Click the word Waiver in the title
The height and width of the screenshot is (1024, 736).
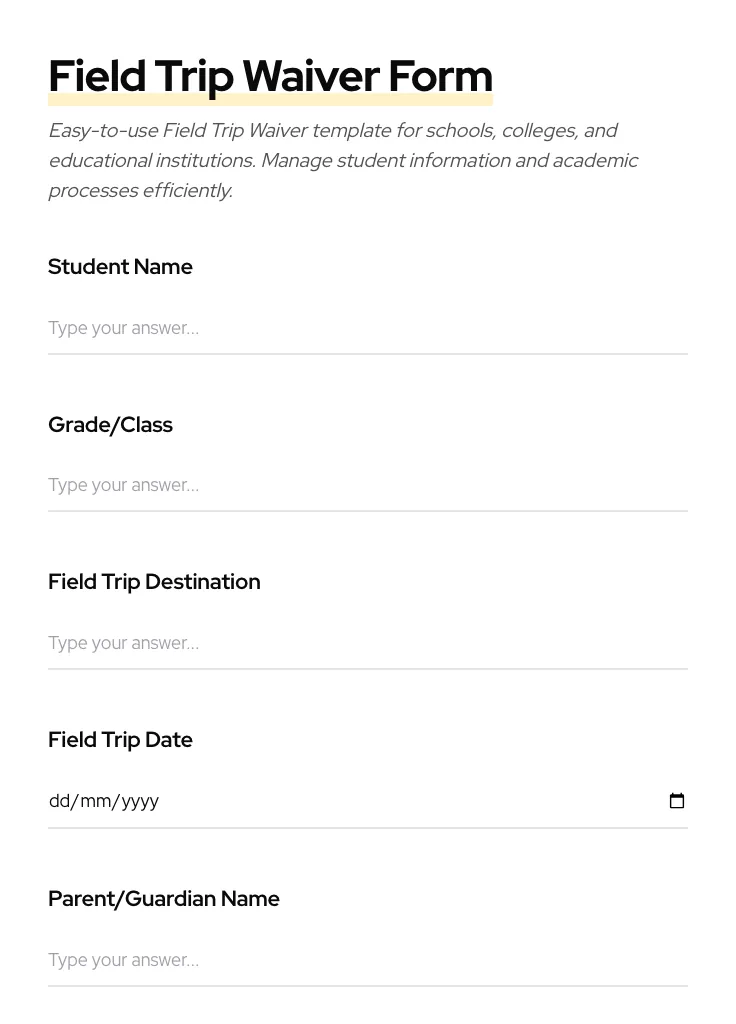coord(310,77)
